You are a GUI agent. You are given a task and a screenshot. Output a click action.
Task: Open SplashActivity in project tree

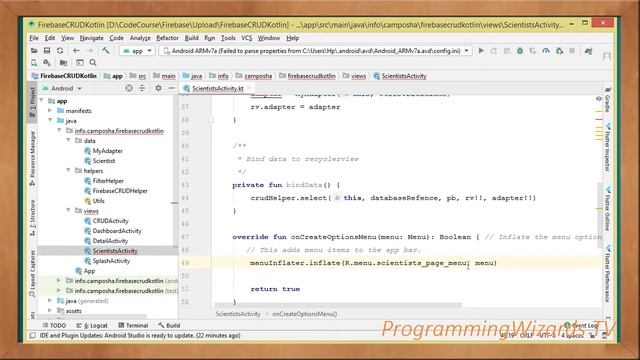click(111, 261)
